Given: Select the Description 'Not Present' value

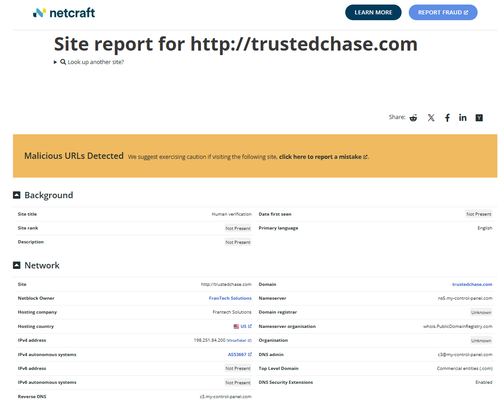Looking at the screenshot, I should 238,242.
